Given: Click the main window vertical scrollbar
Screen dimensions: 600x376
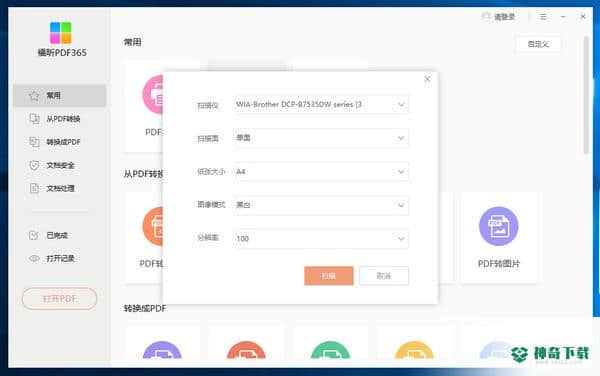Looking at the screenshot, I should [x=586, y=95].
